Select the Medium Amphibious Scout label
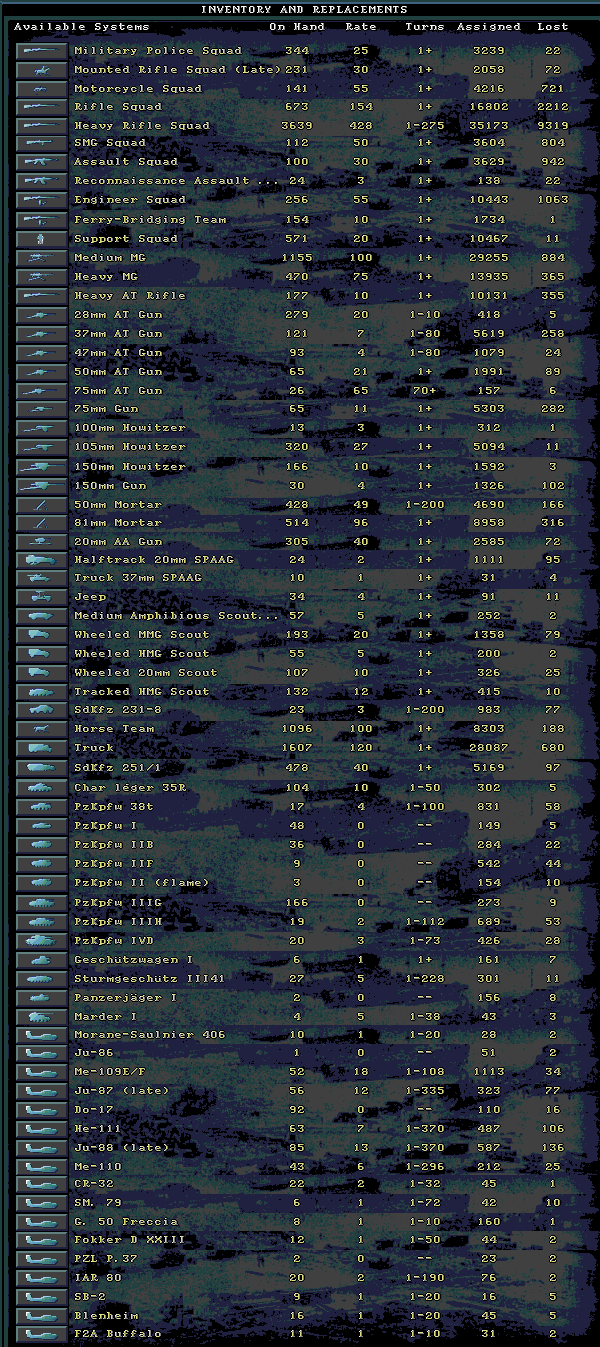 (176, 616)
